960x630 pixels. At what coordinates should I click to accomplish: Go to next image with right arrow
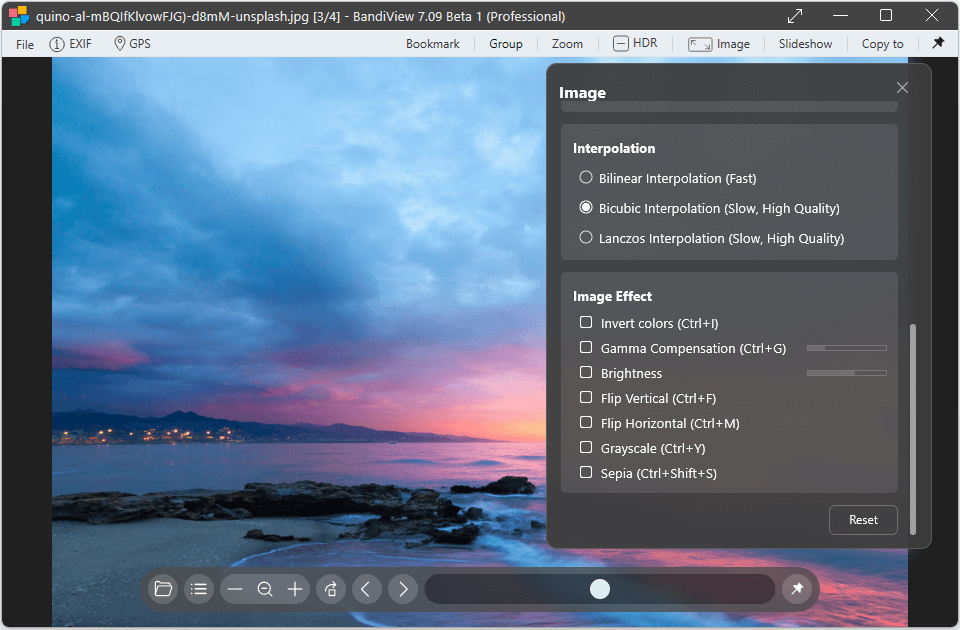tap(402, 589)
